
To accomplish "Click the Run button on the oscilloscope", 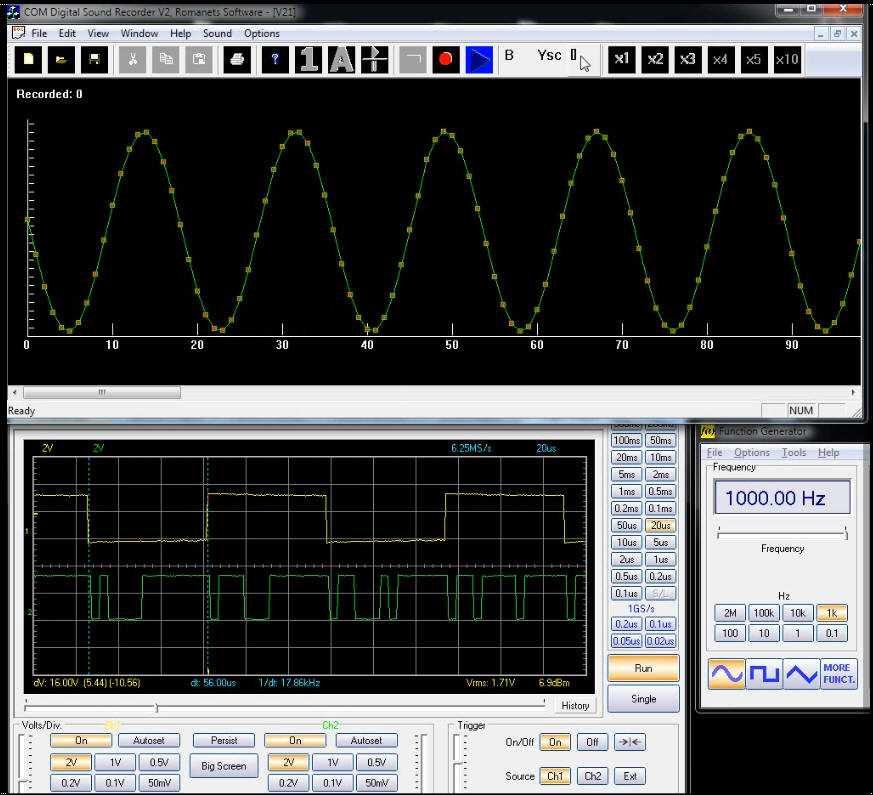I will 642,668.
